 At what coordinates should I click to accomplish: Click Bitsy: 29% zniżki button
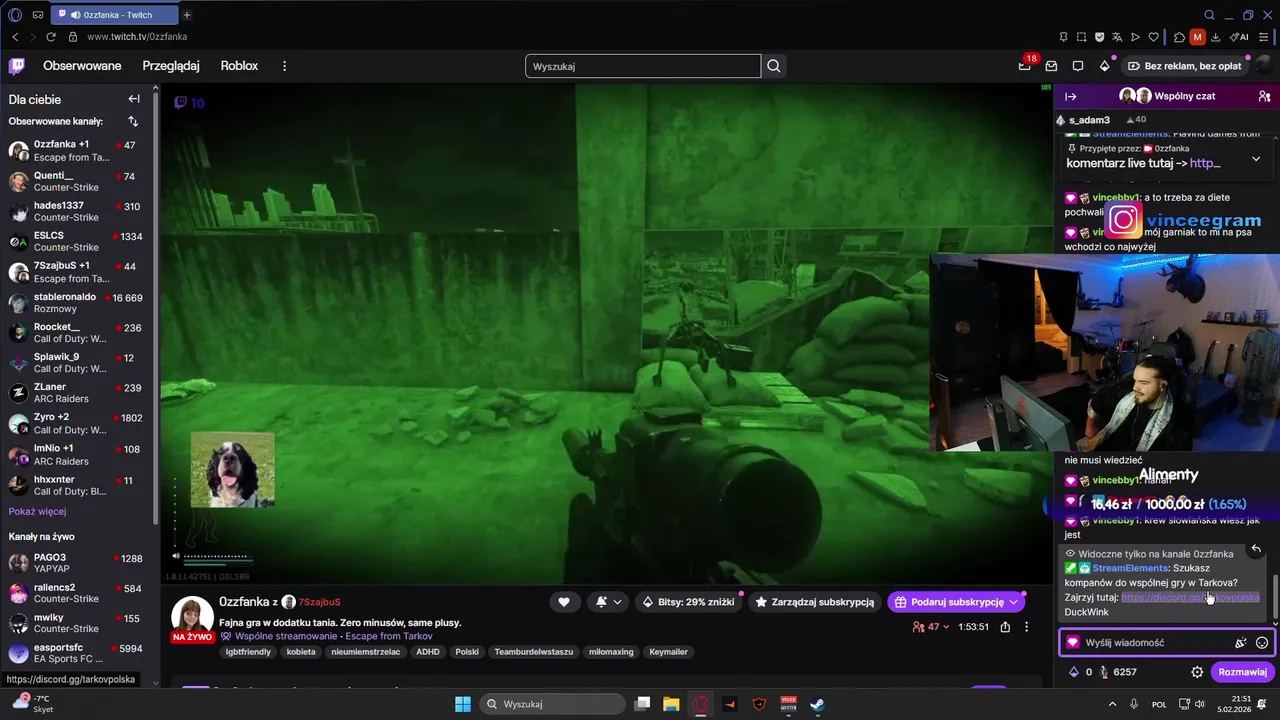pyautogui.click(x=690, y=602)
